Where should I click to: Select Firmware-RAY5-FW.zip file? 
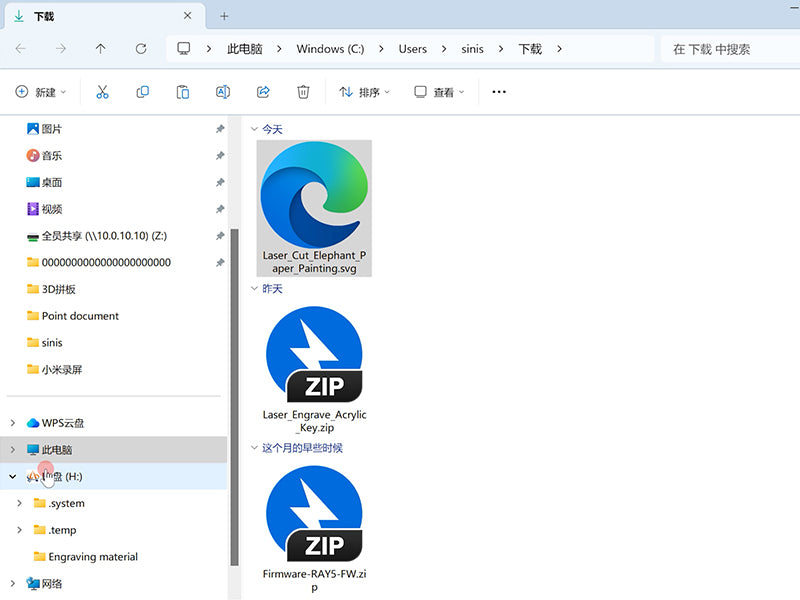point(314,530)
